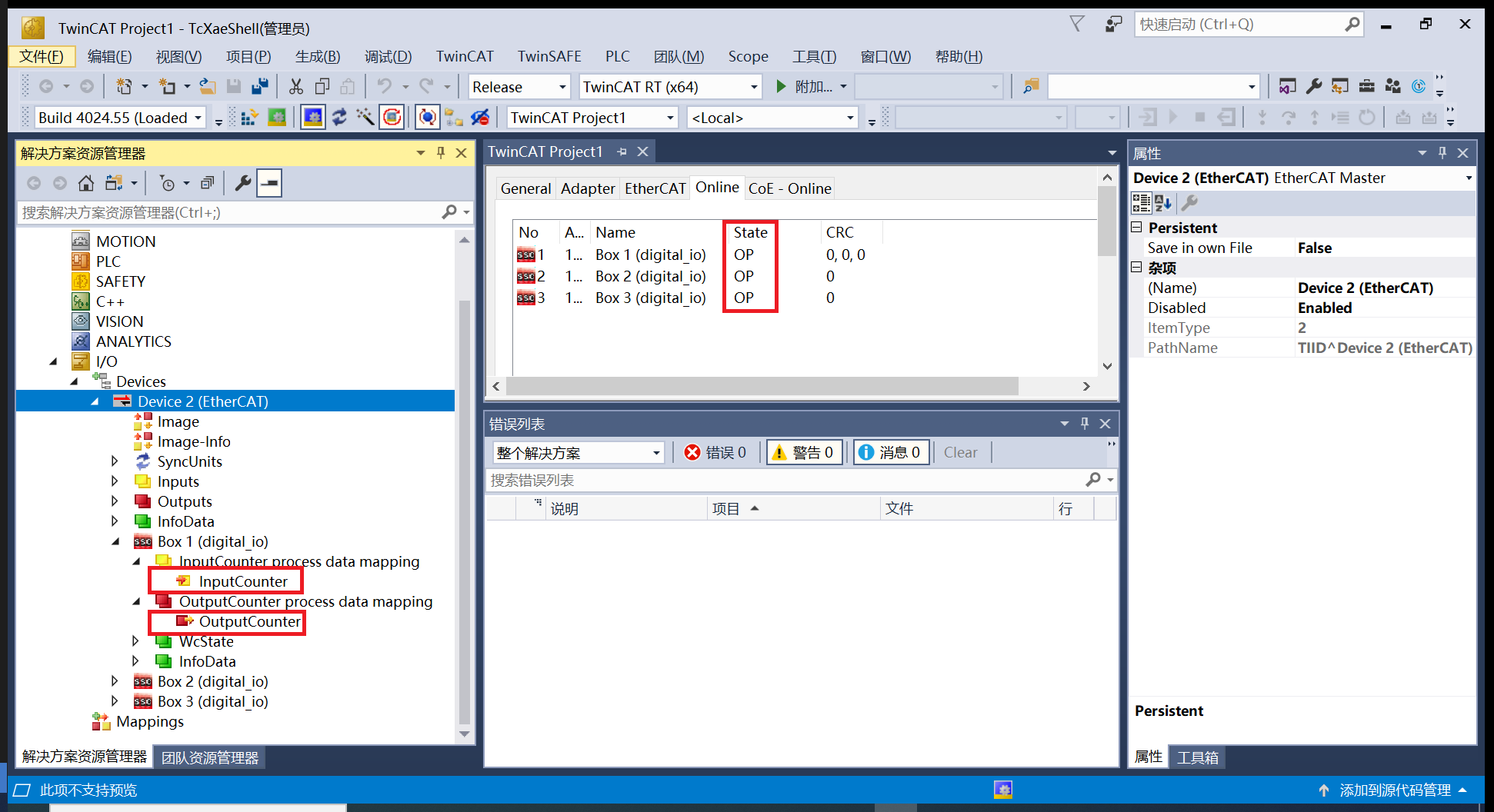This screenshot has width=1494, height=812.
Task: Click the Restart TwinCAT Run Mode icon
Action: [x=277, y=118]
